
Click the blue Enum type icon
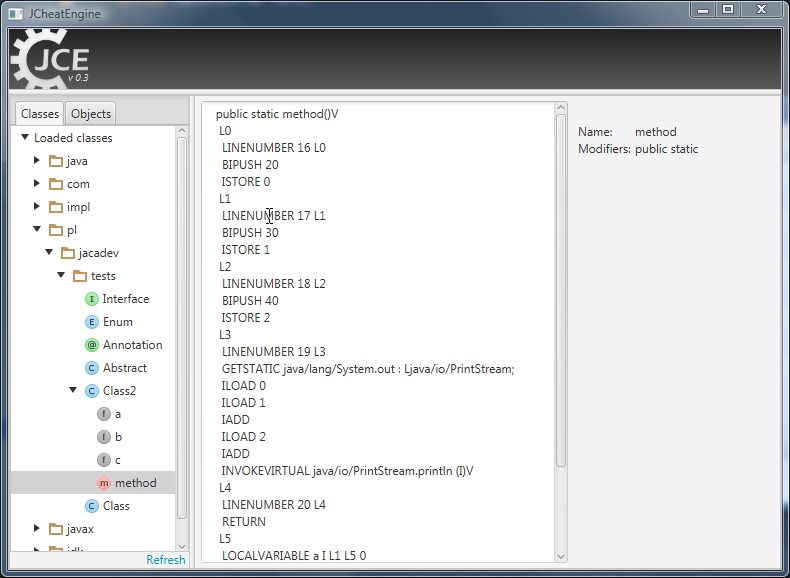[x=92, y=322]
